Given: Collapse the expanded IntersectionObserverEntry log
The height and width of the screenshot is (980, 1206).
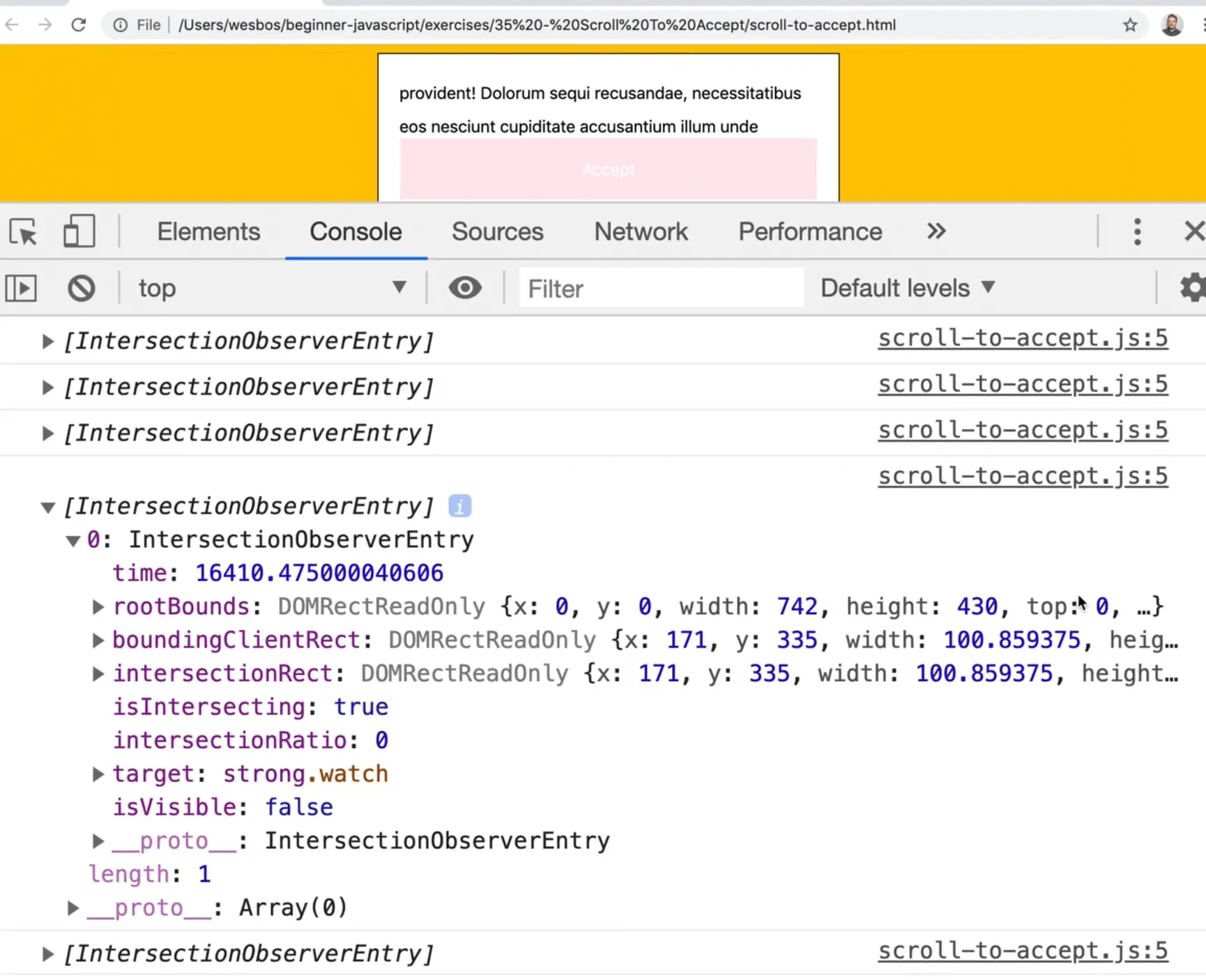Looking at the screenshot, I should 47,507.
